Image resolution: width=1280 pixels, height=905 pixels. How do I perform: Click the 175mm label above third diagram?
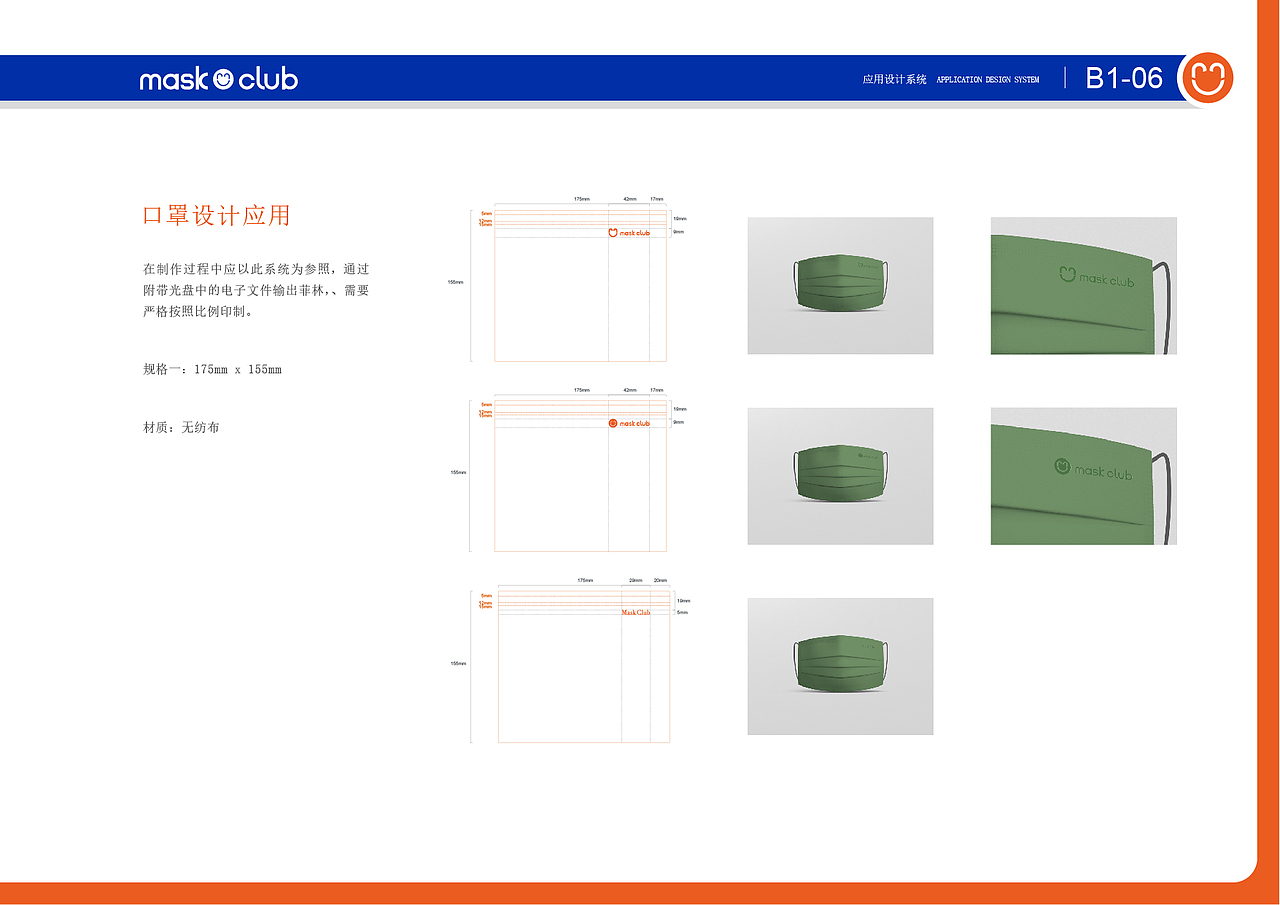(585, 580)
